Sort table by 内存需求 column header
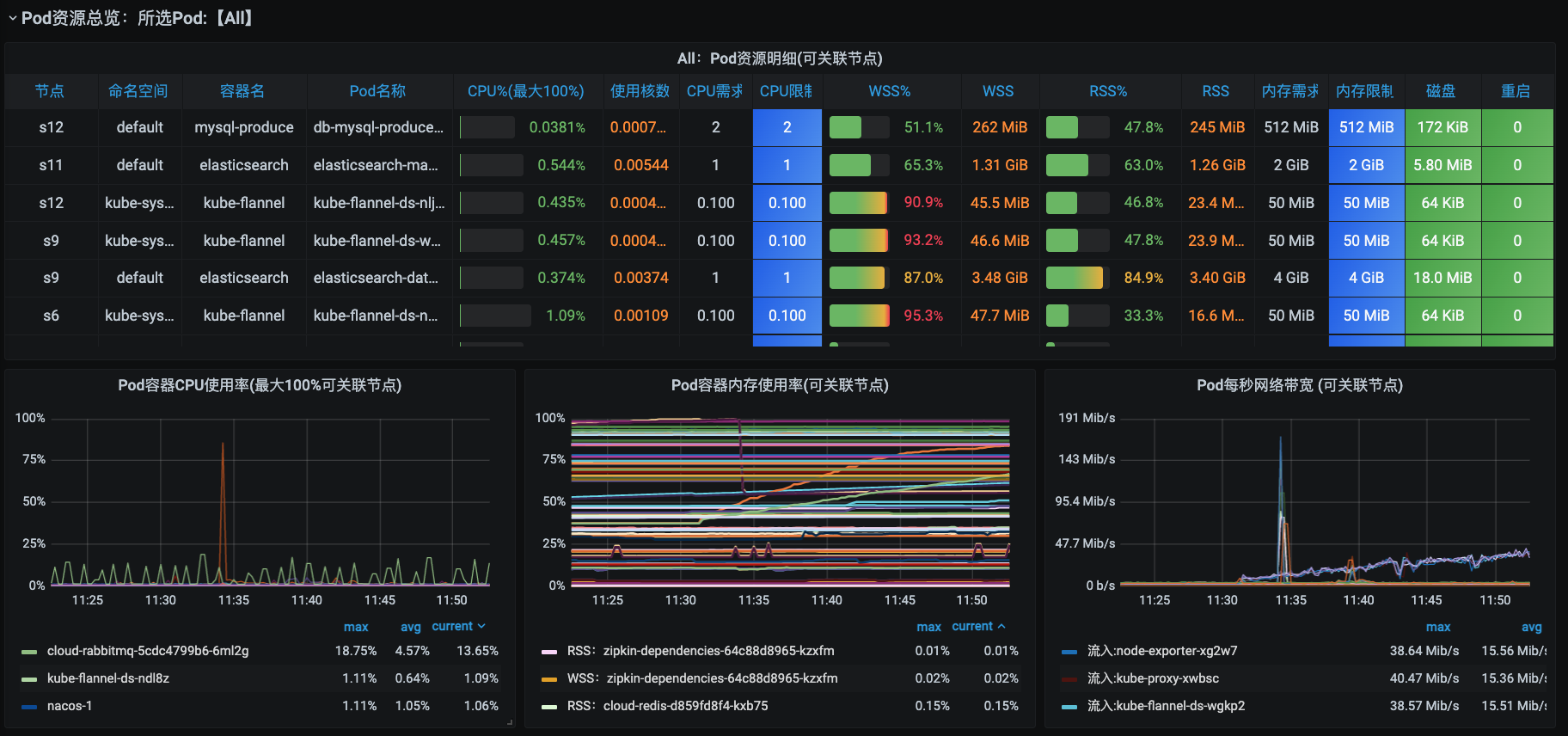The image size is (1568, 736). pyautogui.click(x=1290, y=91)
